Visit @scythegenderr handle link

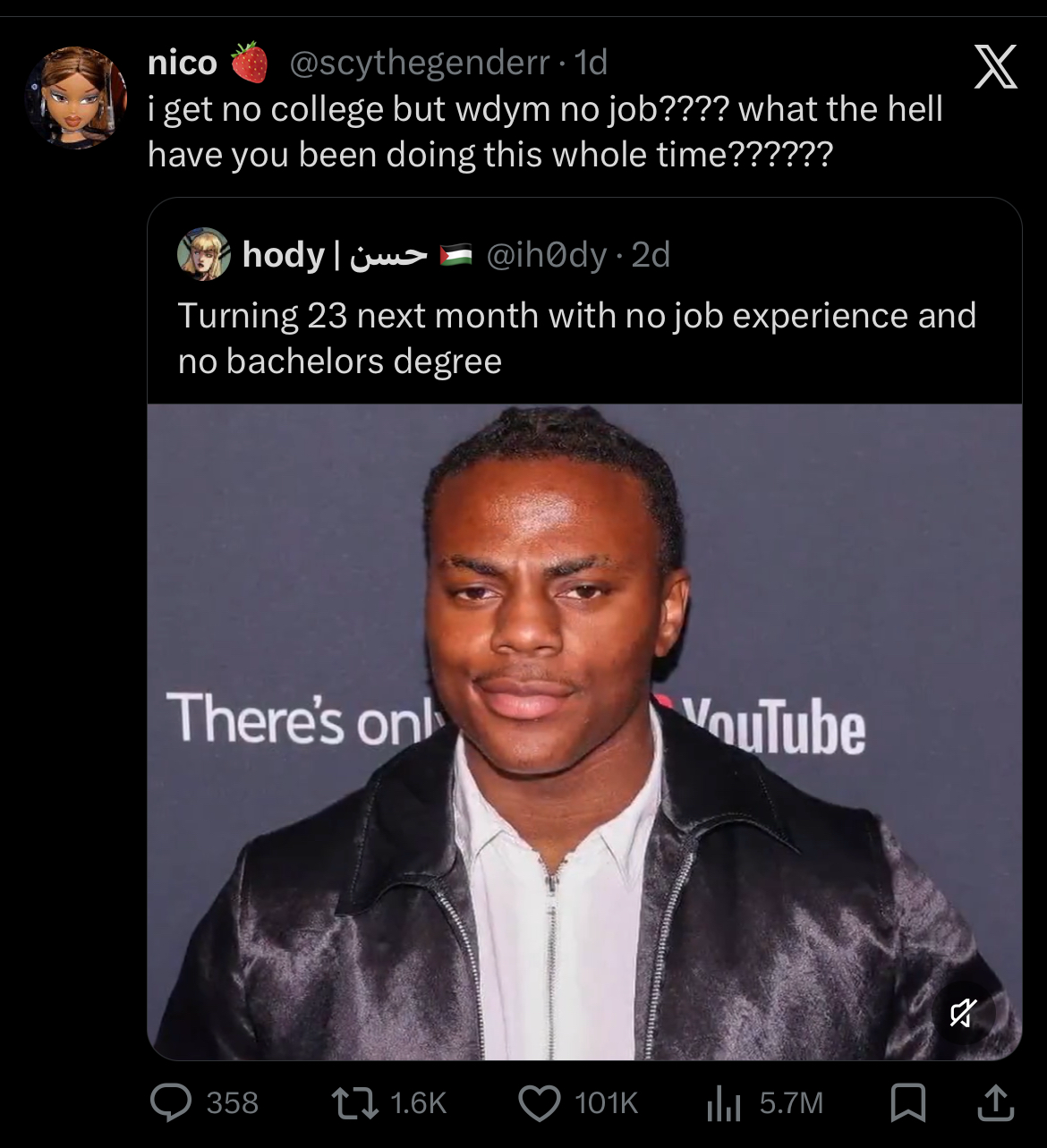coord(420,63)
